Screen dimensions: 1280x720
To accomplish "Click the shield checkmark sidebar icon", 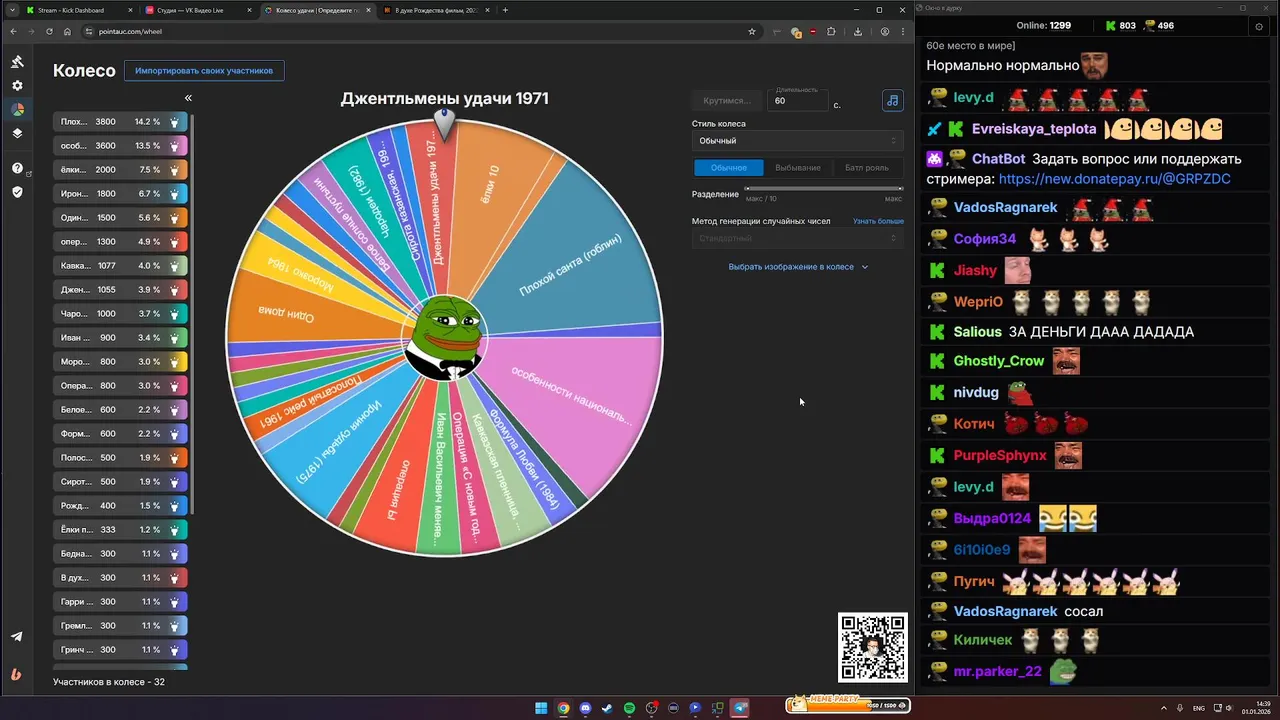I will pos(17,192).
